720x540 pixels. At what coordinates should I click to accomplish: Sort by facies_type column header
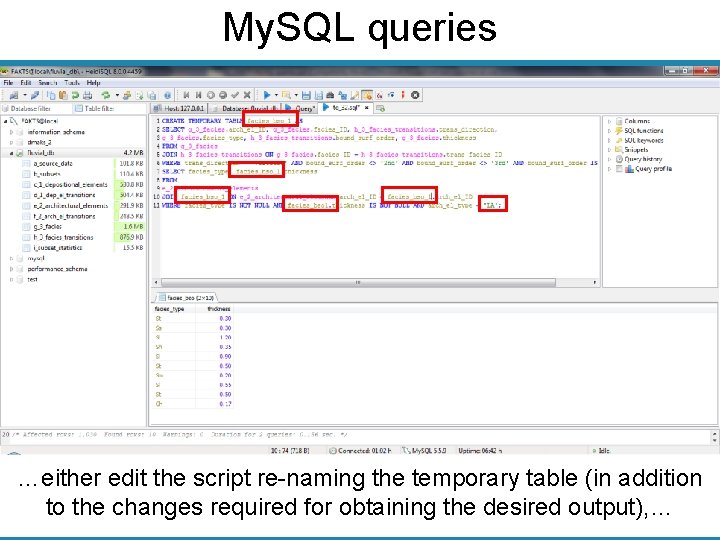click(x=173, y=309)
